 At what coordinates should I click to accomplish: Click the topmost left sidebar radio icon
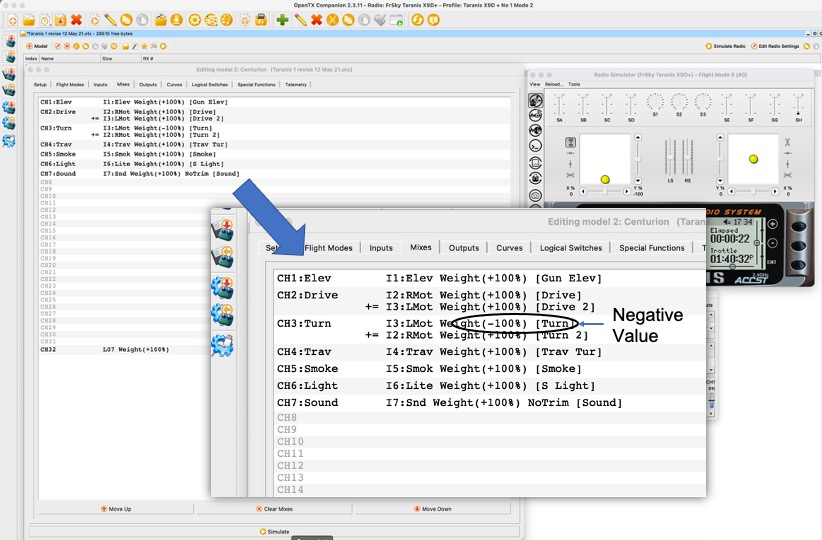pyautogui.click(x=9, y=41)
